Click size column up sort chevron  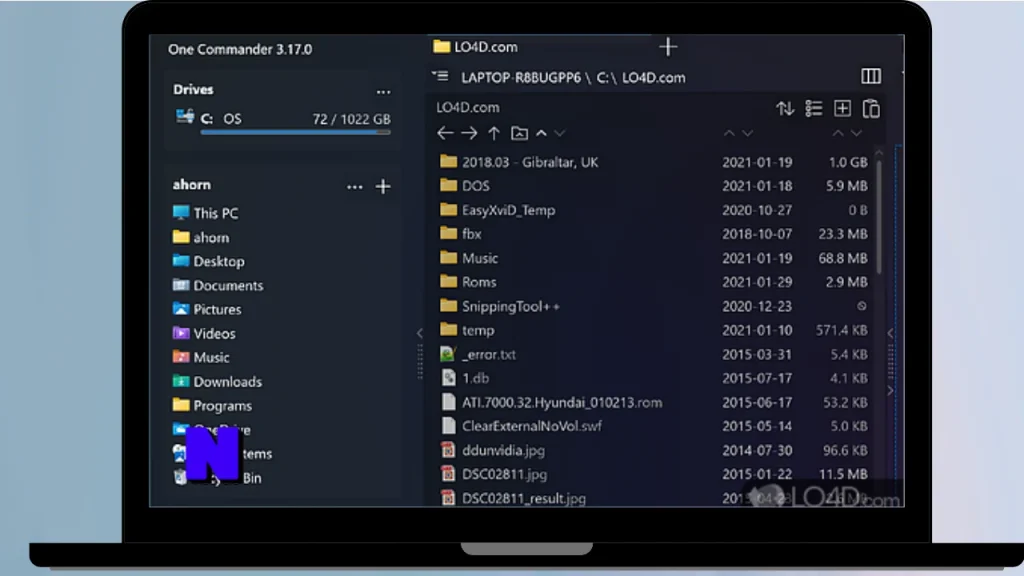point(838,133)
